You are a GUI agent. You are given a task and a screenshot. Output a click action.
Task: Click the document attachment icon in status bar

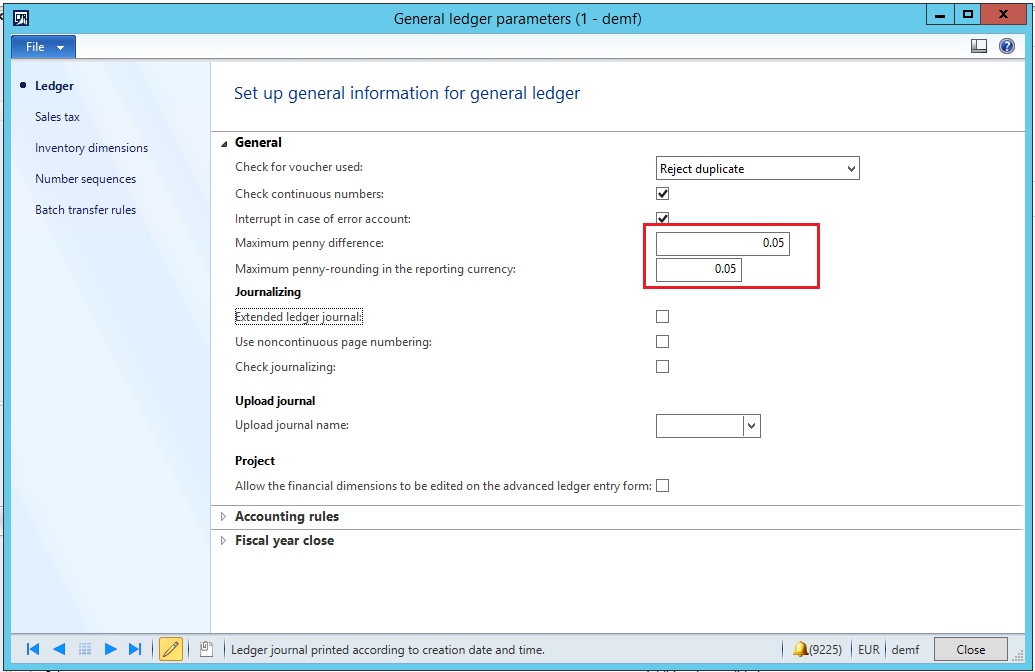(x=205, y=649)
